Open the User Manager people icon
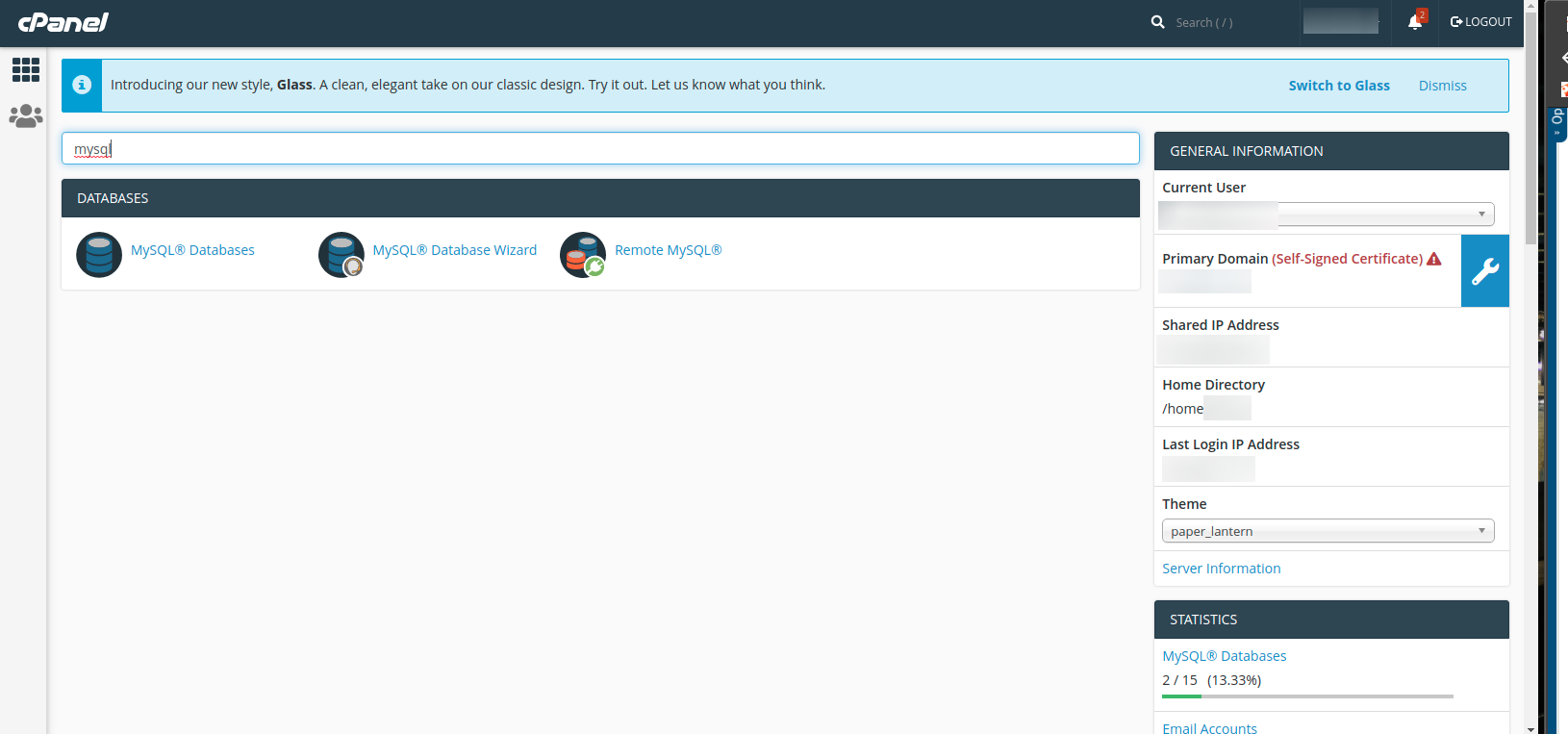 [x=26, y=116]
